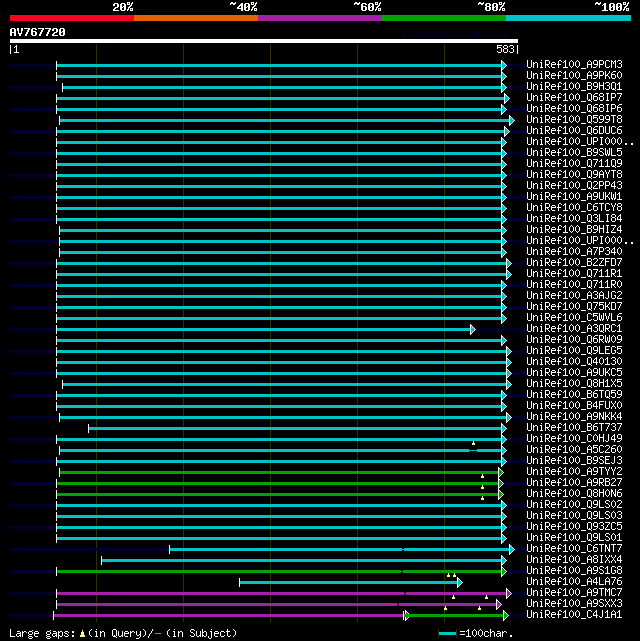Click the UniRef100_Q6RW09 label
The image size is (640, 641).
point(574,340)
